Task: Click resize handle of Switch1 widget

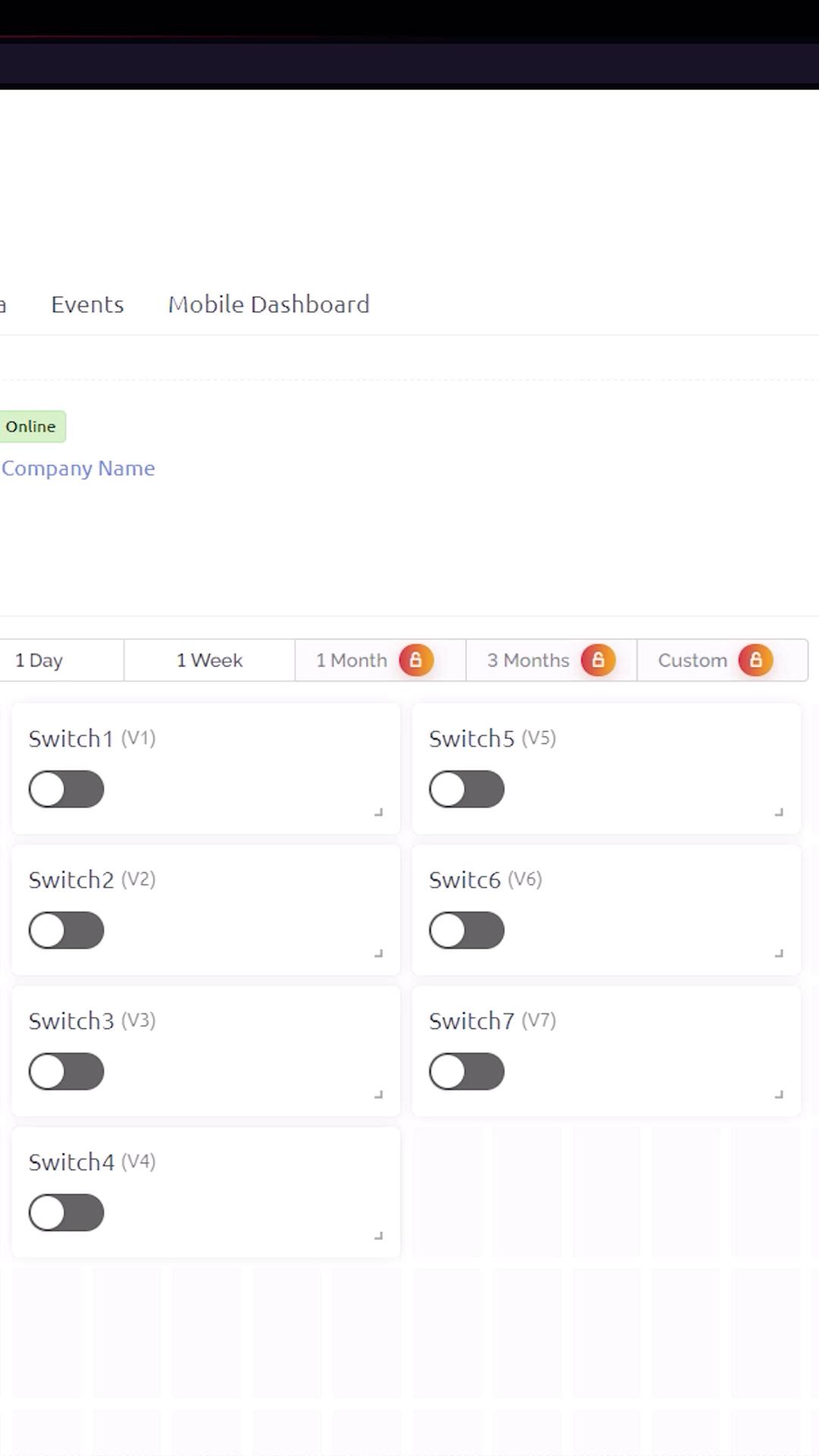Action: coord(378,812)
